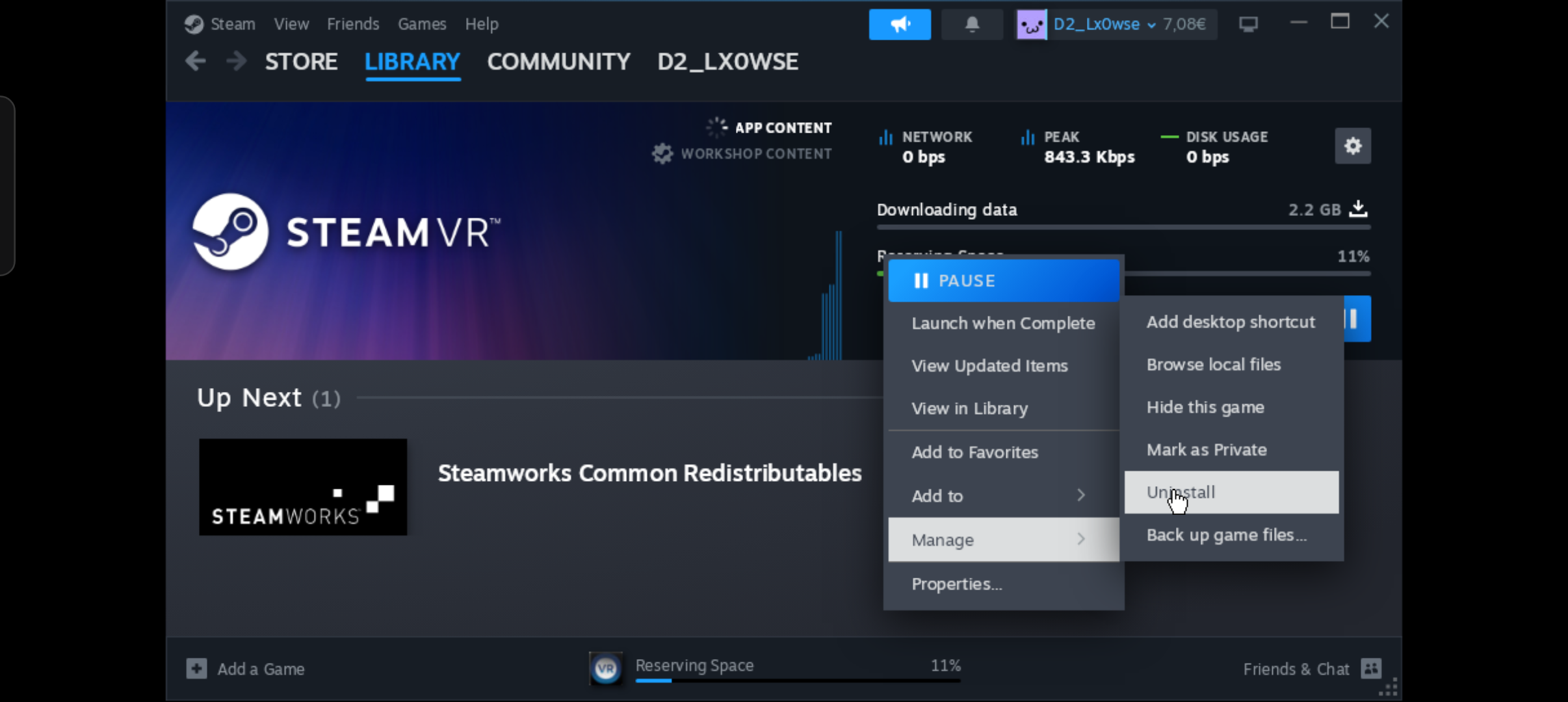Image resolution: width=1568 pixels, height=702 pixels.
Task: Click the SteamVR icon in bottom bar
Action: click(x=606, y=668)
